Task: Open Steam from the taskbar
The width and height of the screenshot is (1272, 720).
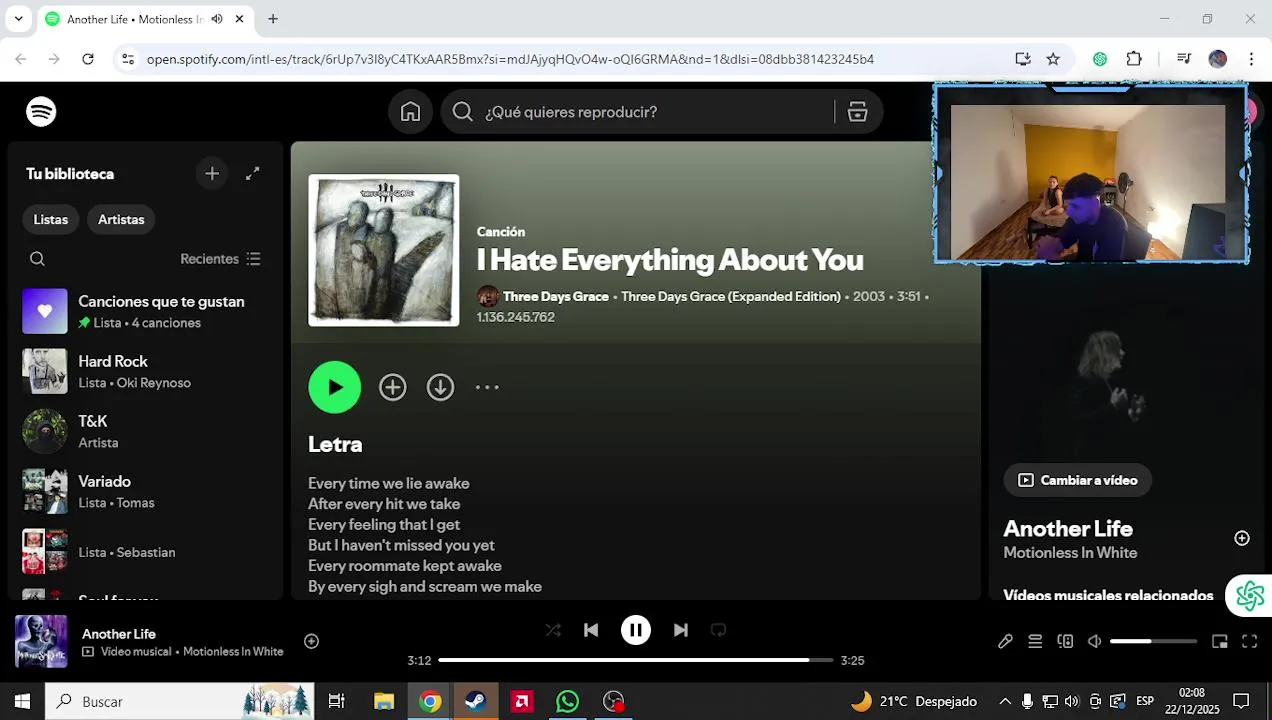Action: (476, 701)
